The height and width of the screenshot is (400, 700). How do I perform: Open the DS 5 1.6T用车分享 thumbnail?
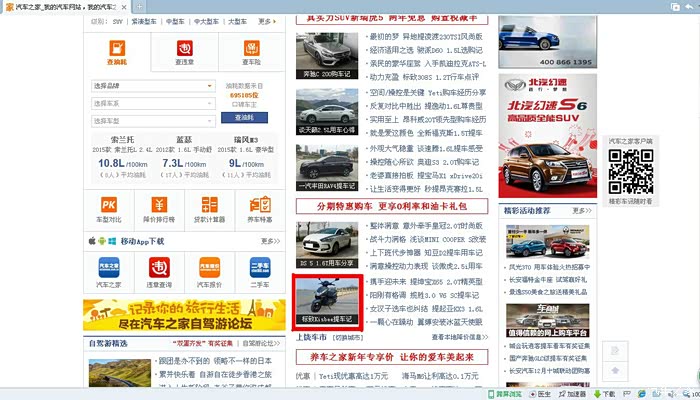click(x=327, y=245)
